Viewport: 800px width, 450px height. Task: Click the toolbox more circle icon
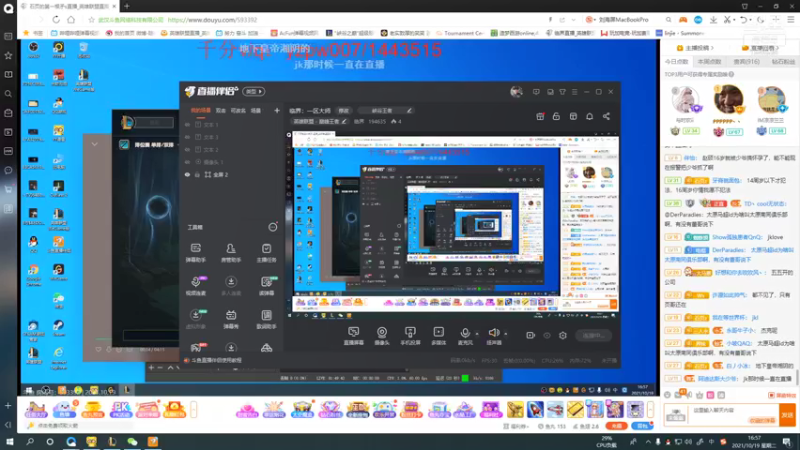273,227
